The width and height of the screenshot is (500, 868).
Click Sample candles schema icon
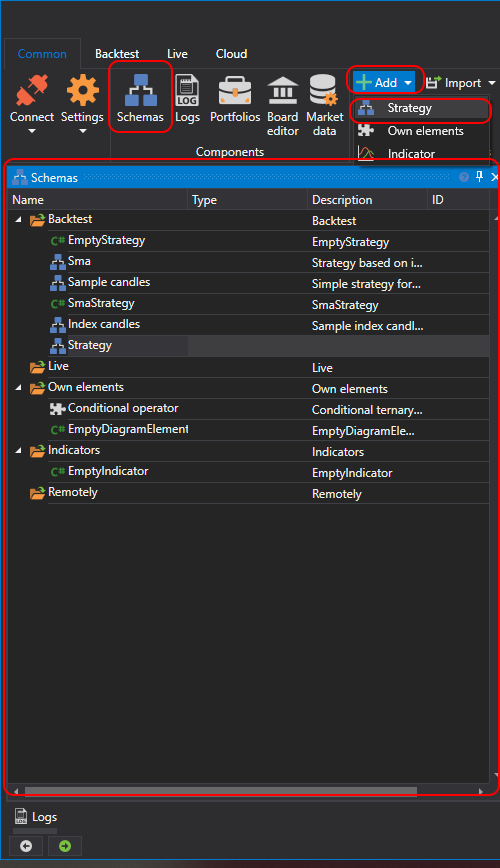[58, 283]
